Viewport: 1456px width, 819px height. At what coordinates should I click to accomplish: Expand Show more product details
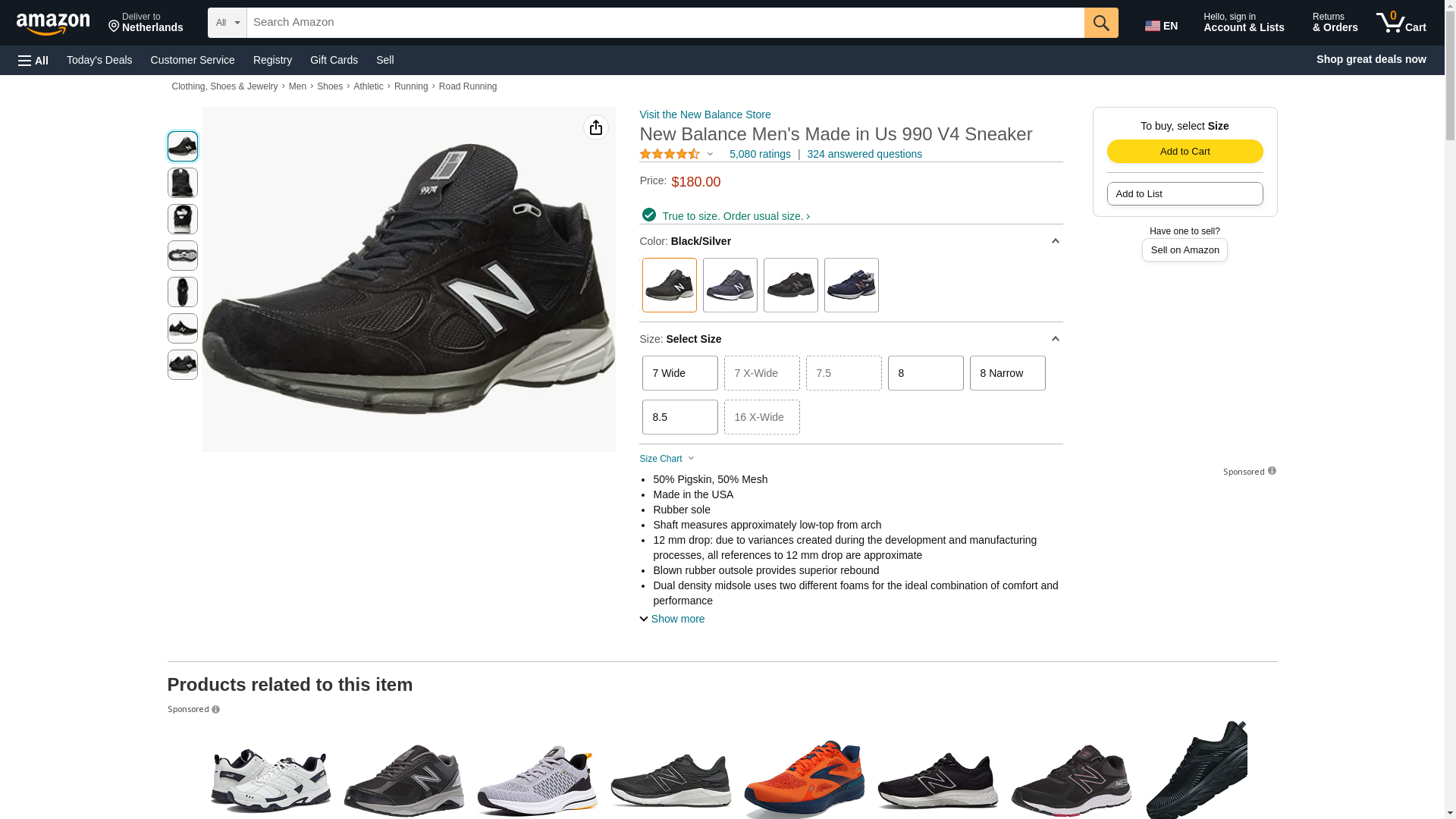672,619
